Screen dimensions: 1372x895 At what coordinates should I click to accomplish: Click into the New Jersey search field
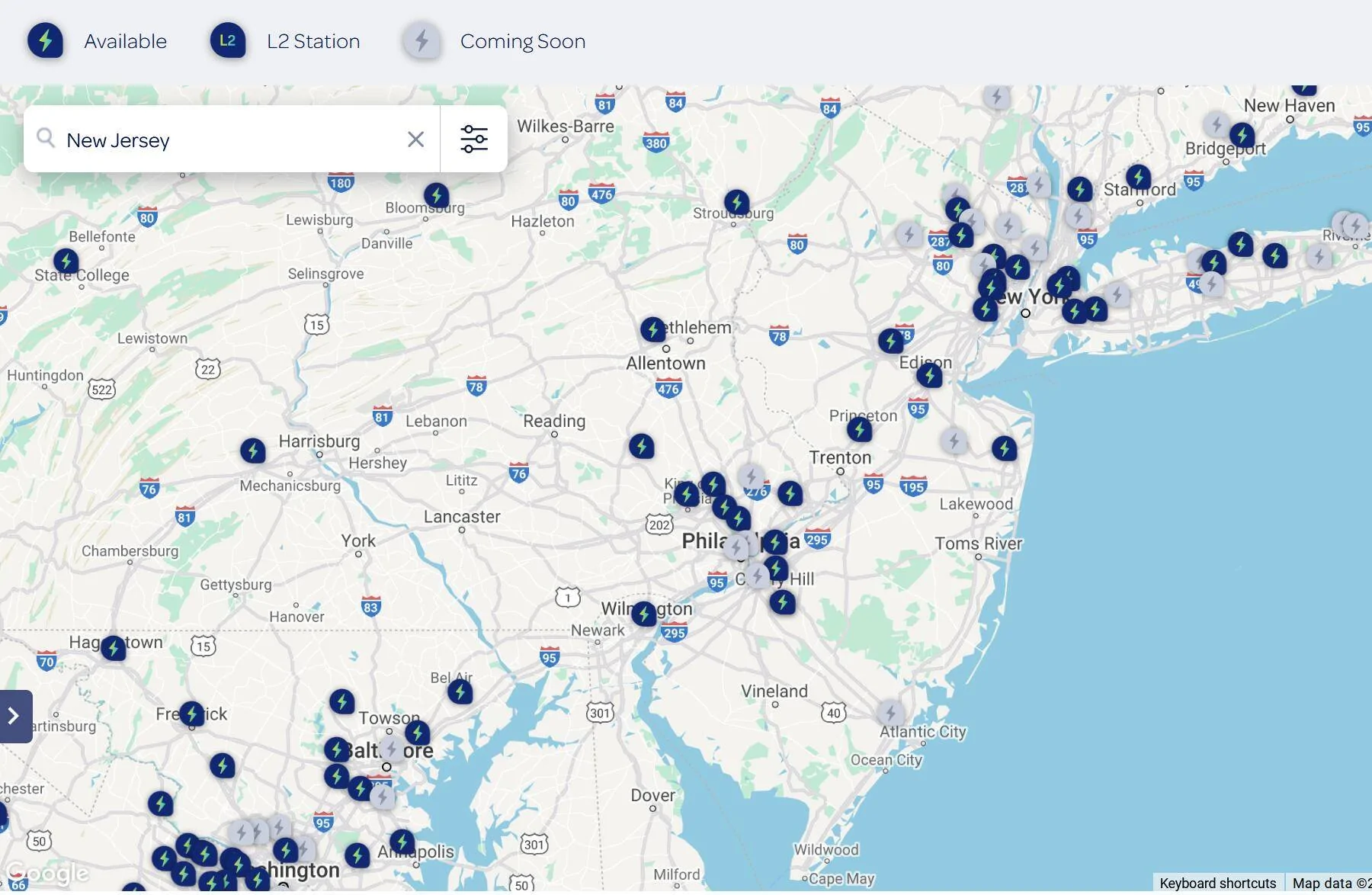pyautogui.click(x=232, y=140)
